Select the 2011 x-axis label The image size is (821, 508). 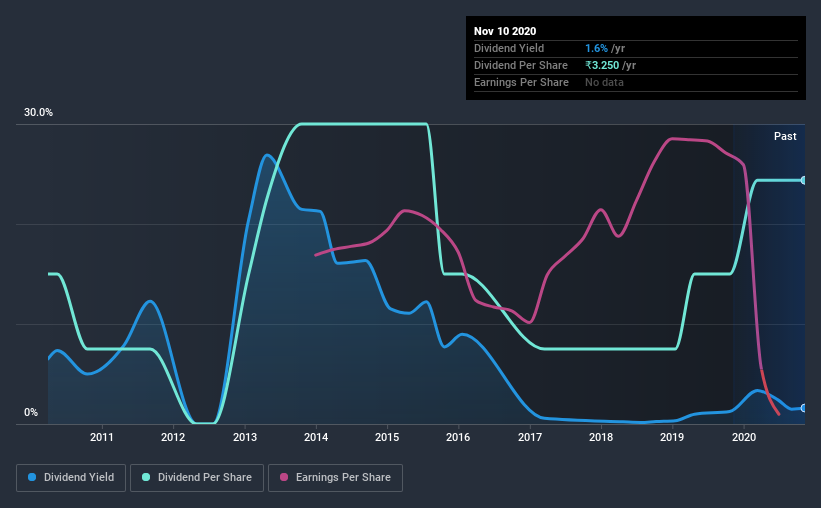(102, 437)
